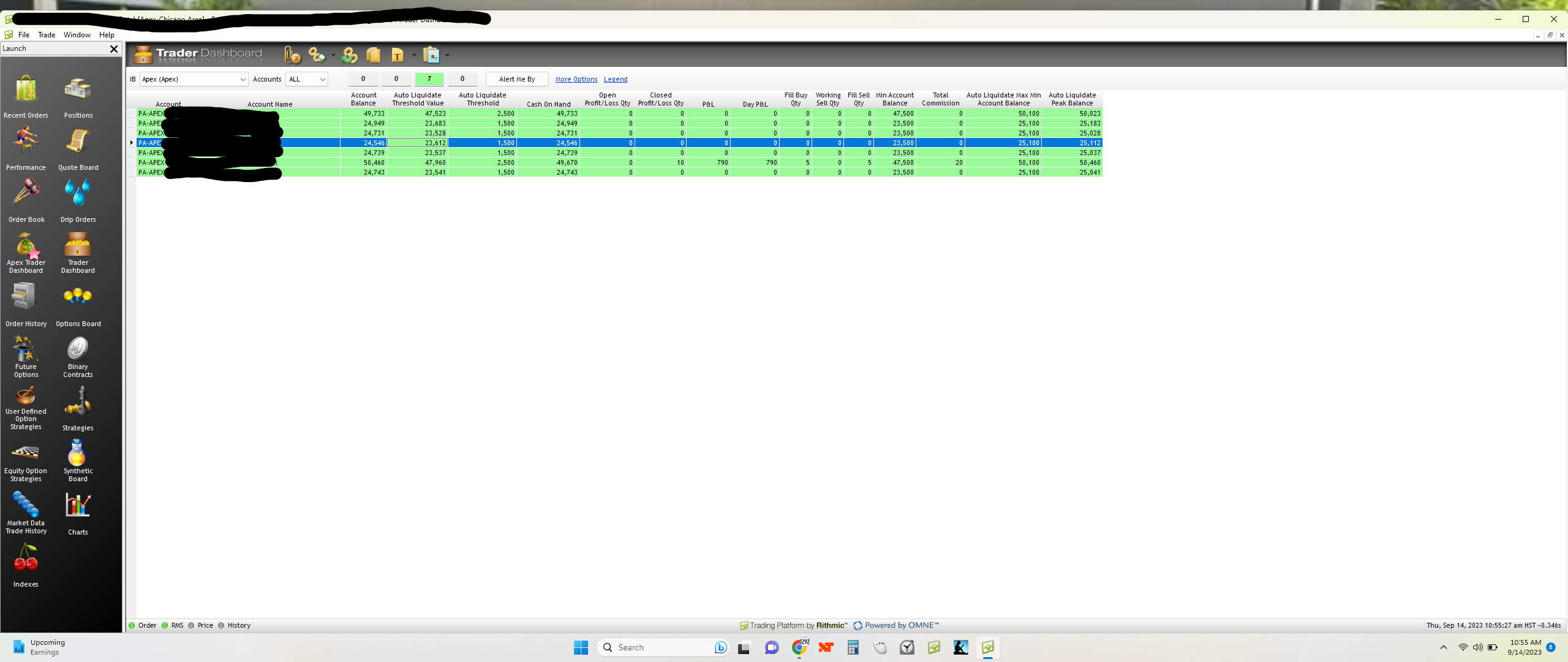
Task: Open the Help menu
Action: click(107, 35)
